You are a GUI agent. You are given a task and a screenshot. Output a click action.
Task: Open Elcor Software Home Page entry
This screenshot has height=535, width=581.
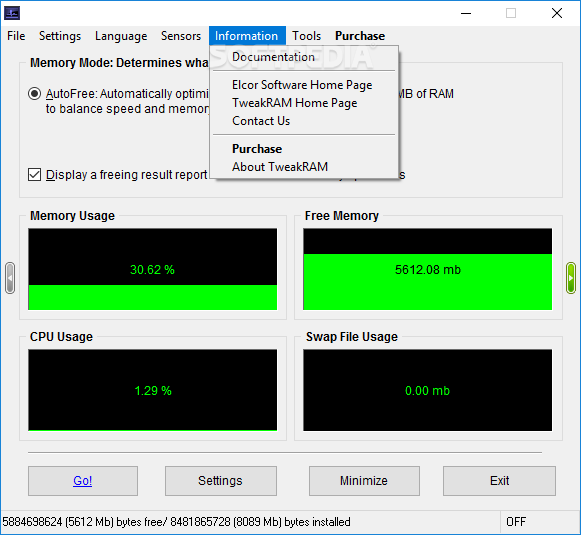click(304, 85)
